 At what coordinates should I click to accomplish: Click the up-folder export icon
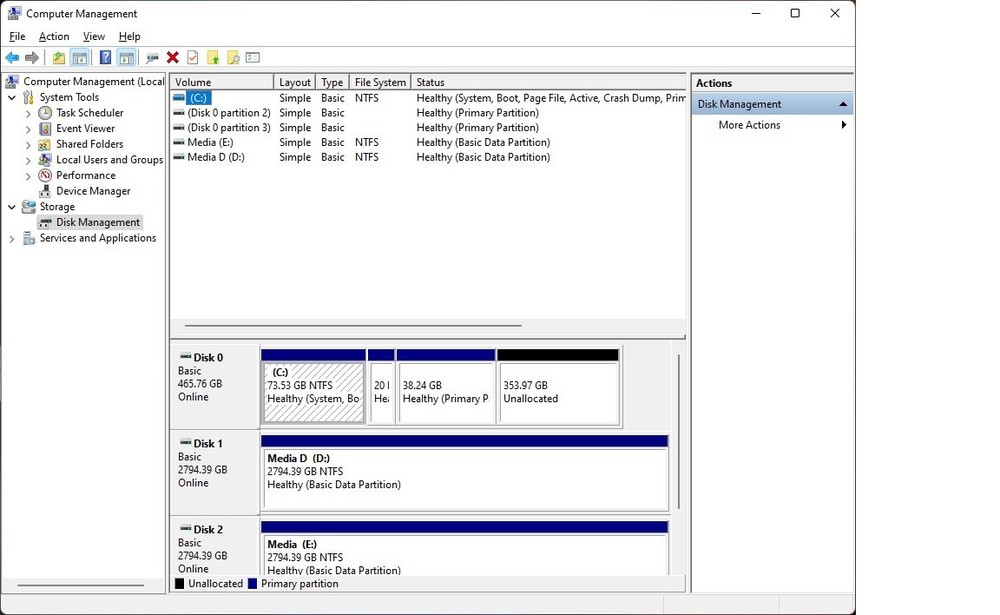pos(213,57)
